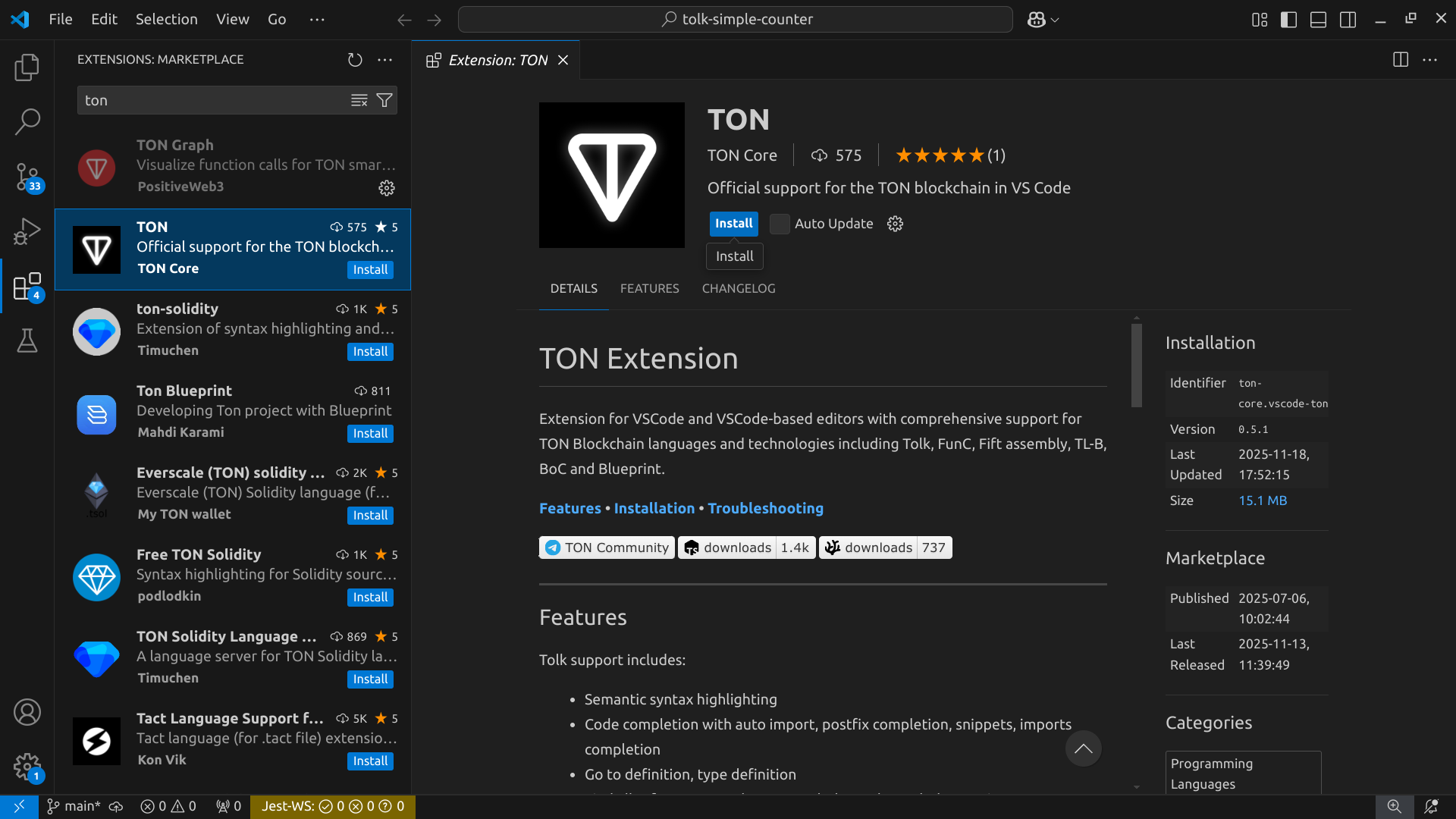Open the Testing flask view
Image resolution: width=1456 pixels, height=819 pixels.
point(27,340)
